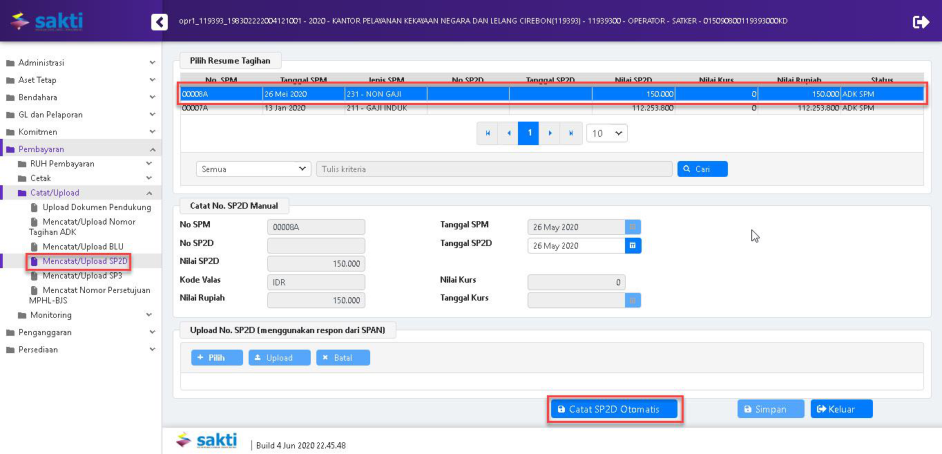Screen dimensions: 942x454
Task: Select page 1 in pagination
Action: (x=529, y=133)
